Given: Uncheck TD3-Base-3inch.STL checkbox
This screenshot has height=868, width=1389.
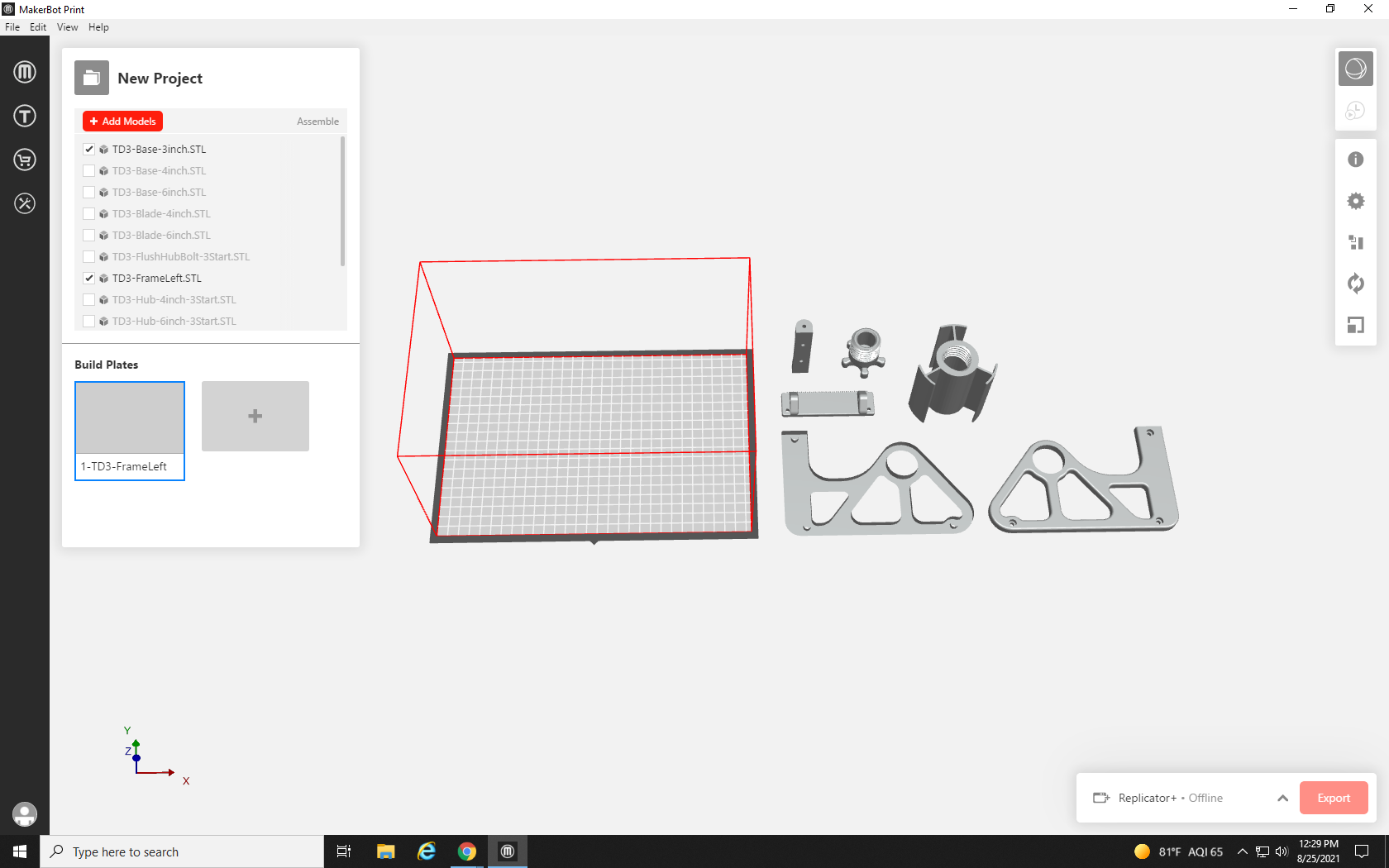Looking at the screenshot, I should (88, 150).
